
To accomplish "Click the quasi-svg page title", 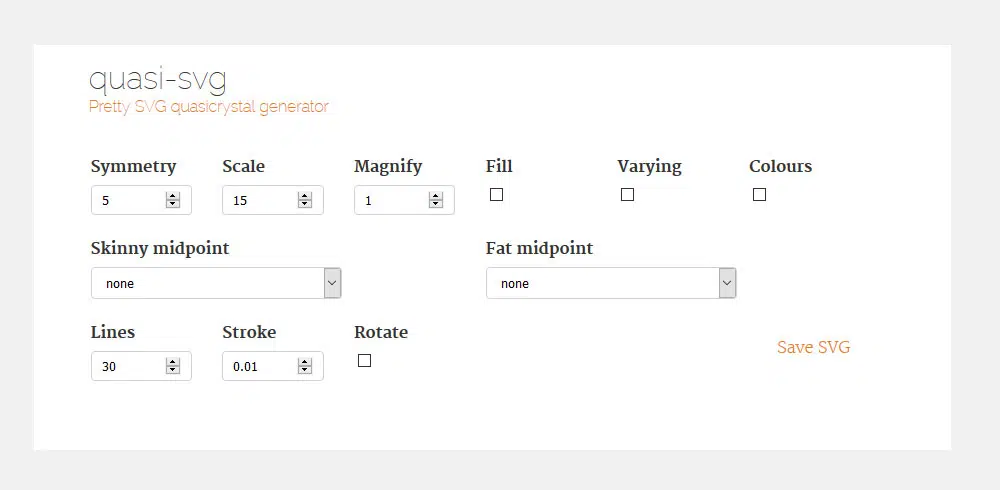I will click(158, 78).
